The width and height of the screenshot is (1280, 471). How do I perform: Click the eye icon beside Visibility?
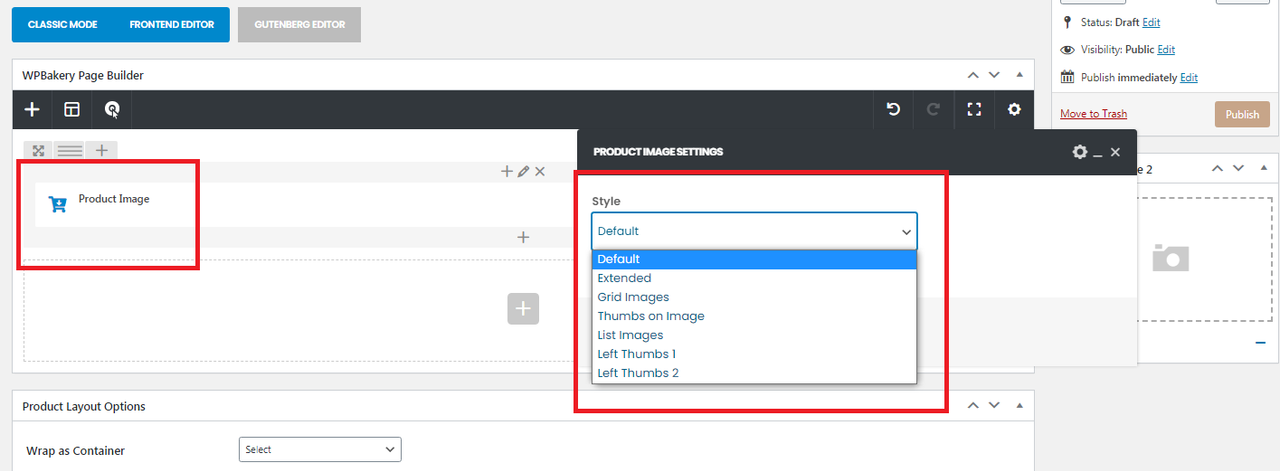1067,50
